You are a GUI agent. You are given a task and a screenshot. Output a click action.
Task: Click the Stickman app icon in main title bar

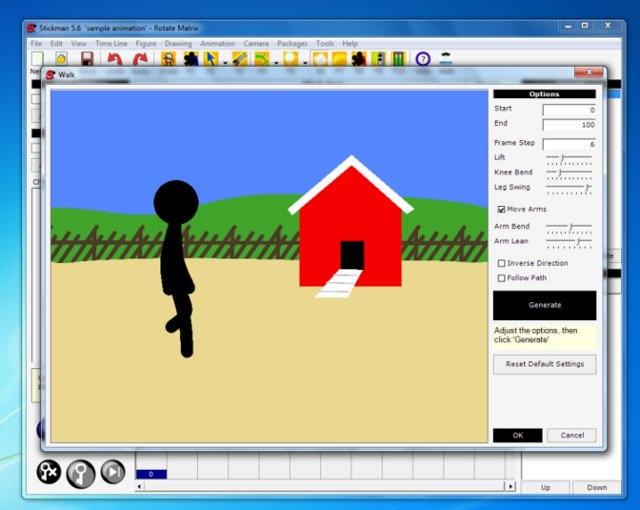pos(31,28)
